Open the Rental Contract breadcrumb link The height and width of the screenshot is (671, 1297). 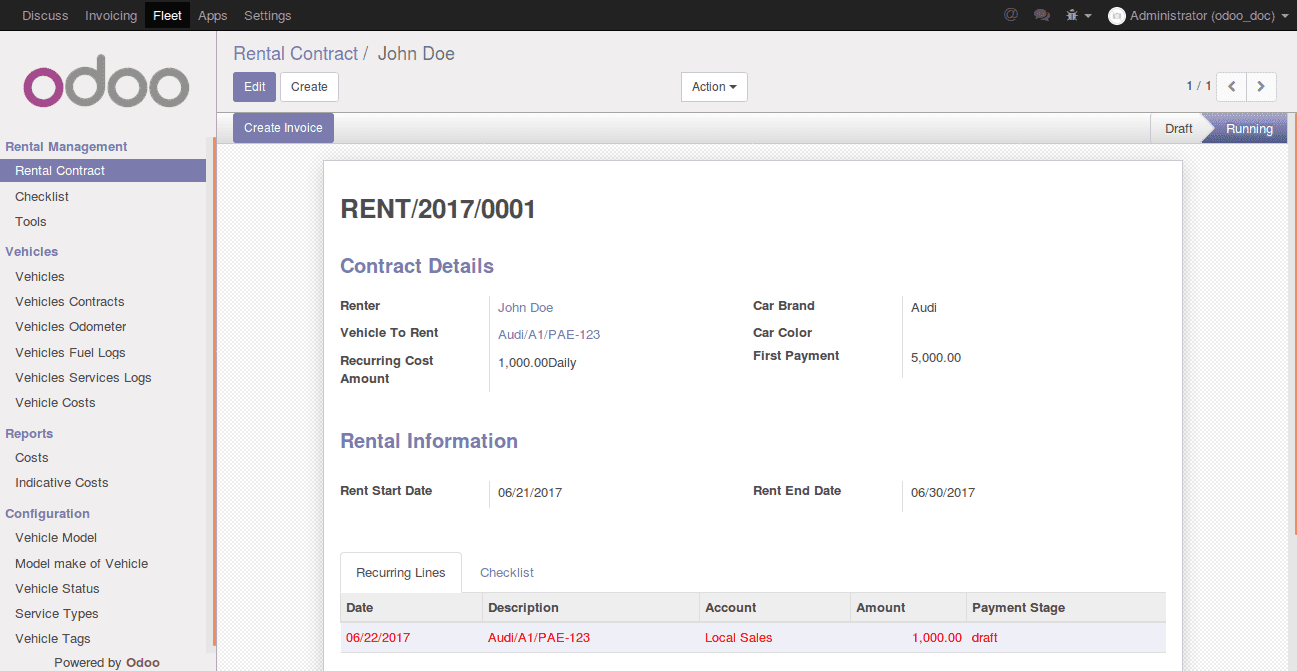(x=296, y=54)
